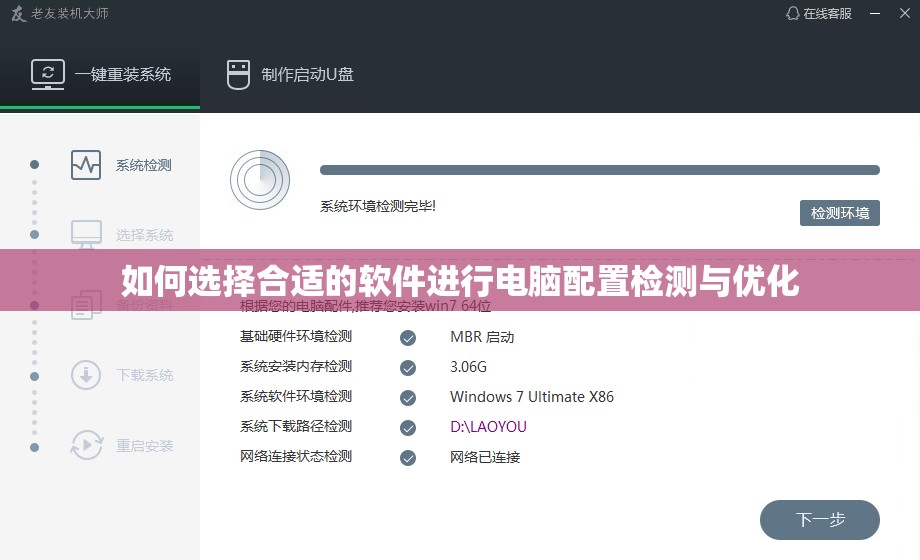Click the 基础硬件环境检测 label
The height and width of the screenshot is (560, 920).
click(x=296, y=336)
